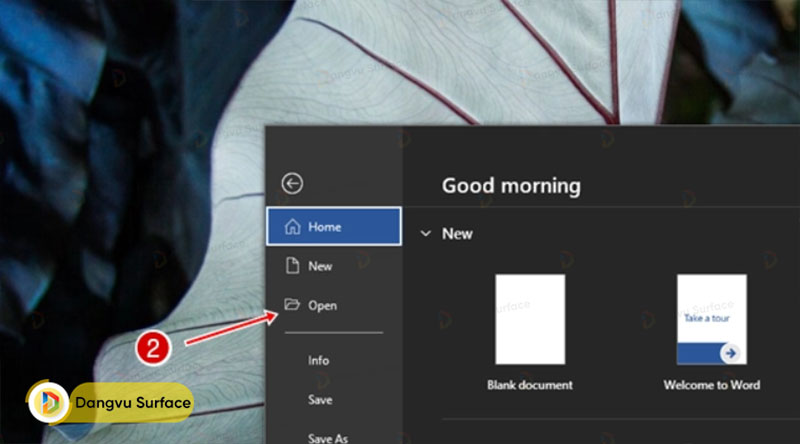The height and width of the screenshot is (444, 800).
Task: Click the back arrow in Word backstage
Action: coord(292,184)
